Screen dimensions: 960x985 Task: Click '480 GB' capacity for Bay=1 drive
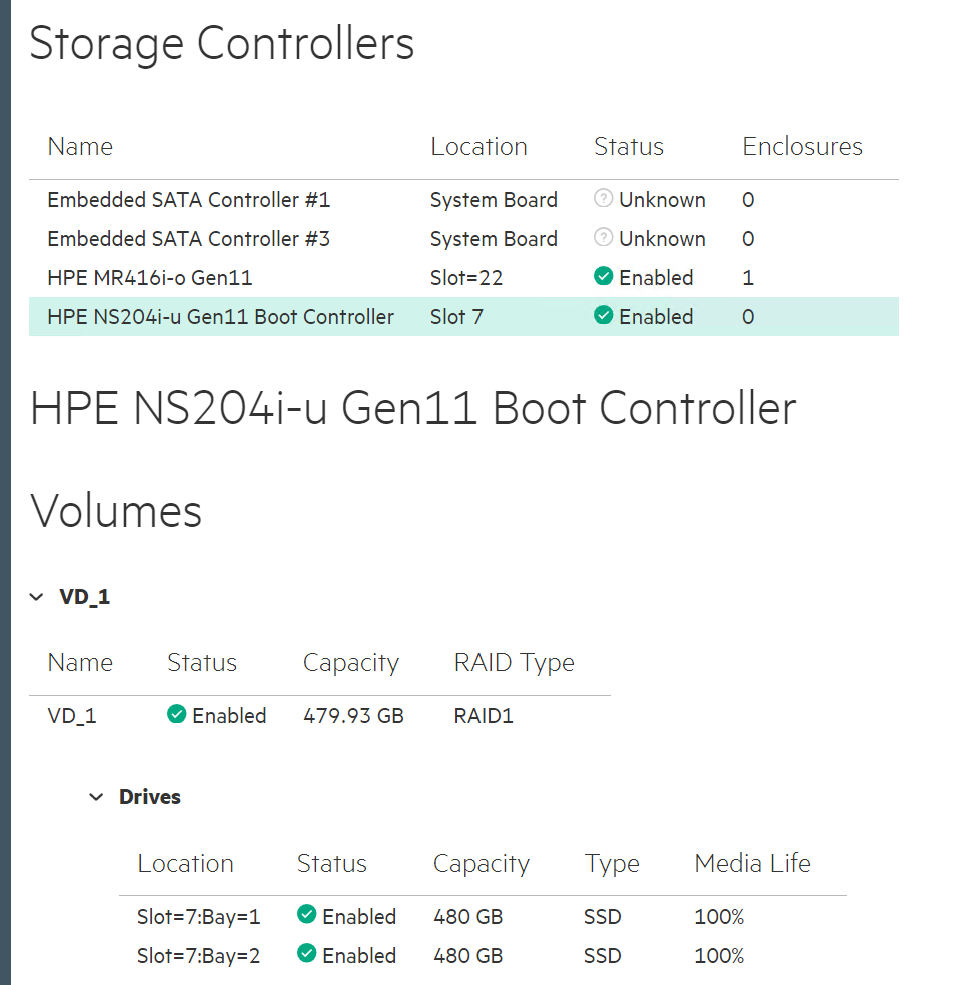[468, 917]
